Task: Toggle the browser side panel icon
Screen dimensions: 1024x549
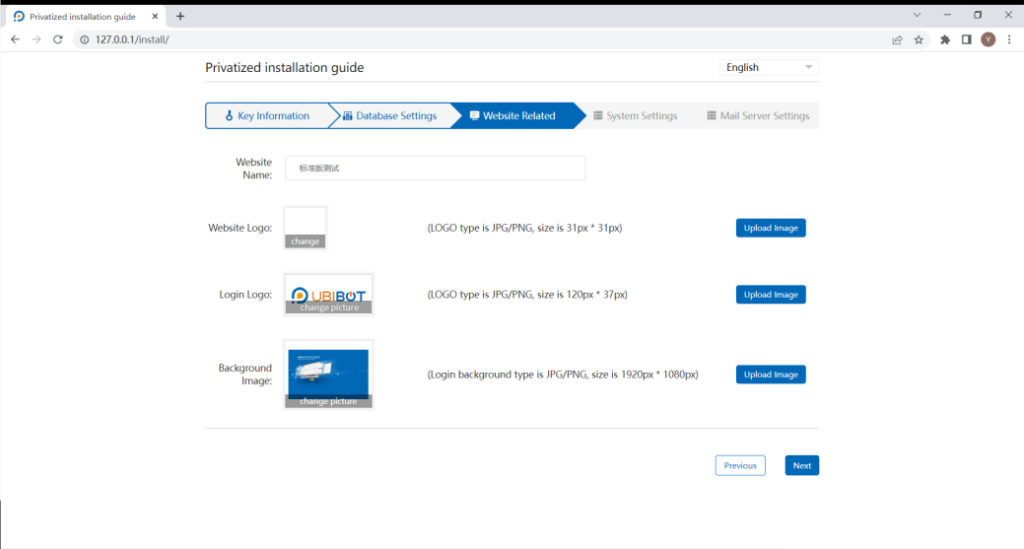Action: (966, 39)
